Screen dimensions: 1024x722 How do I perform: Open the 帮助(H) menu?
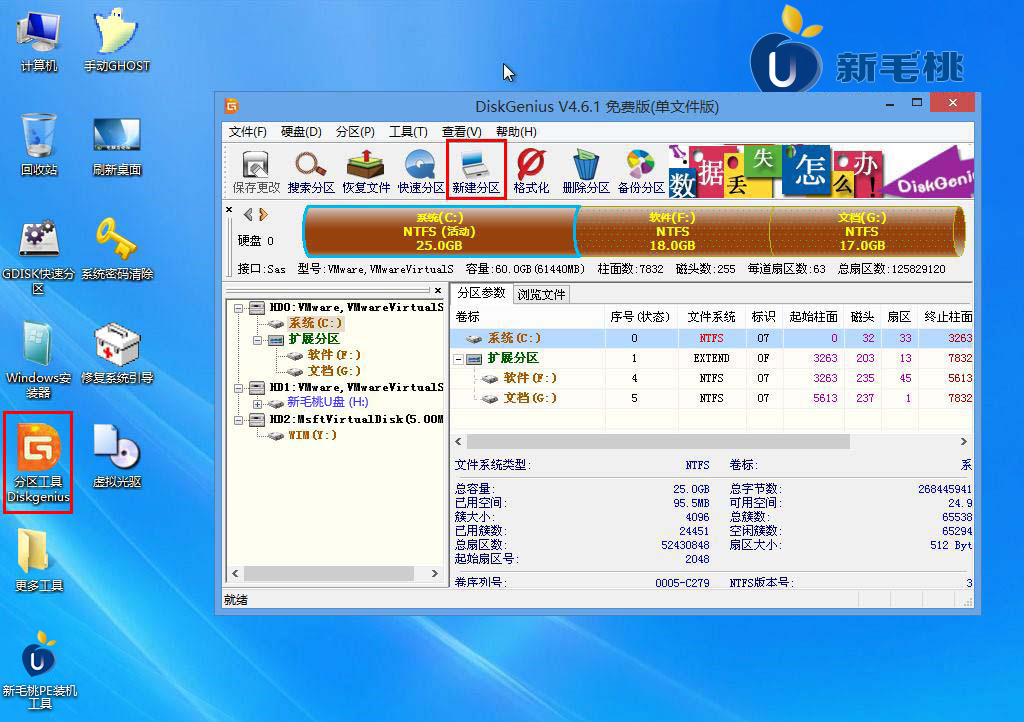516,132
